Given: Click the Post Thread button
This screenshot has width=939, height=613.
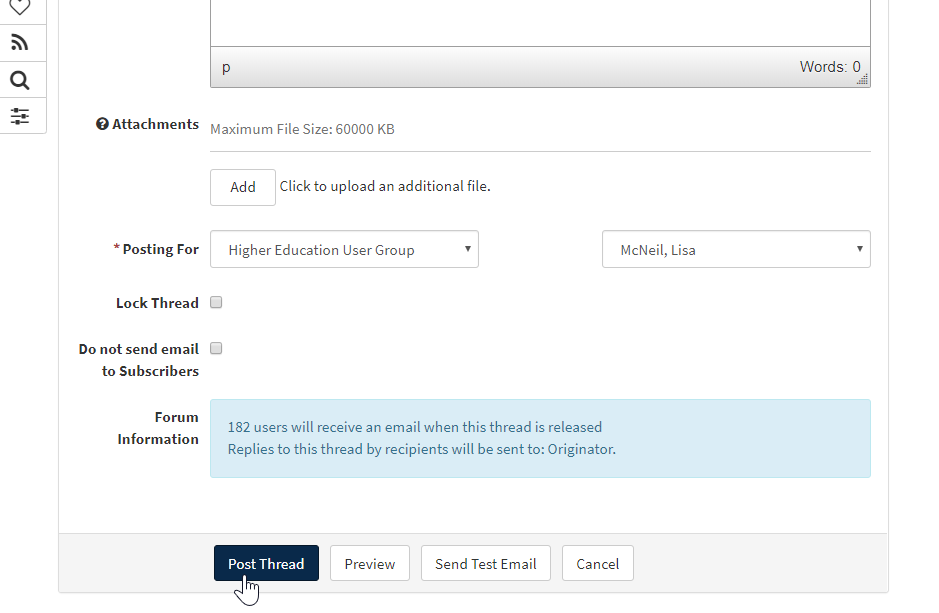Looking at the screenshot, I should click(x=266, y=564).
